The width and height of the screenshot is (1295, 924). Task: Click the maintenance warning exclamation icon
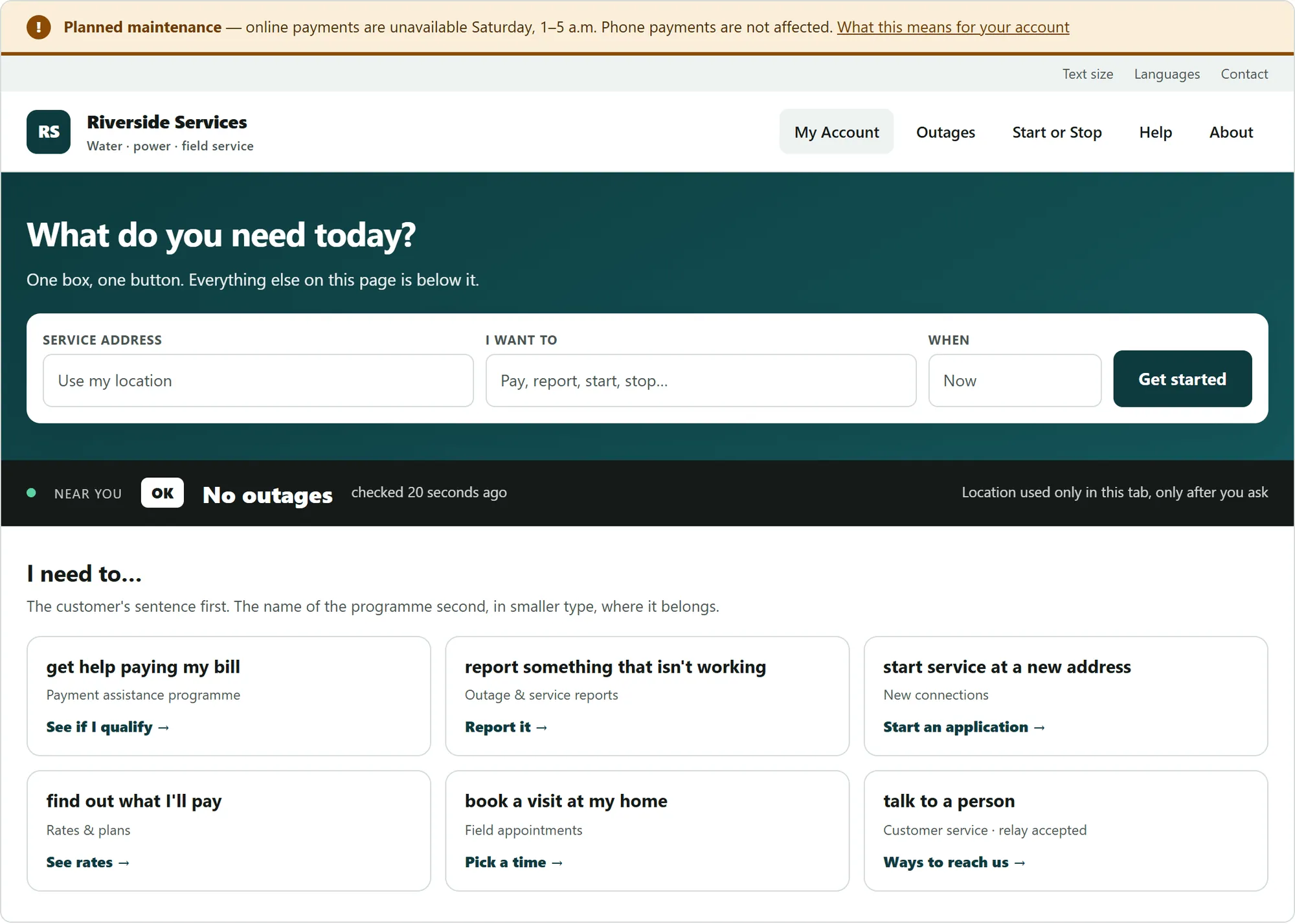pyautogui.click(x=39, y=27)
